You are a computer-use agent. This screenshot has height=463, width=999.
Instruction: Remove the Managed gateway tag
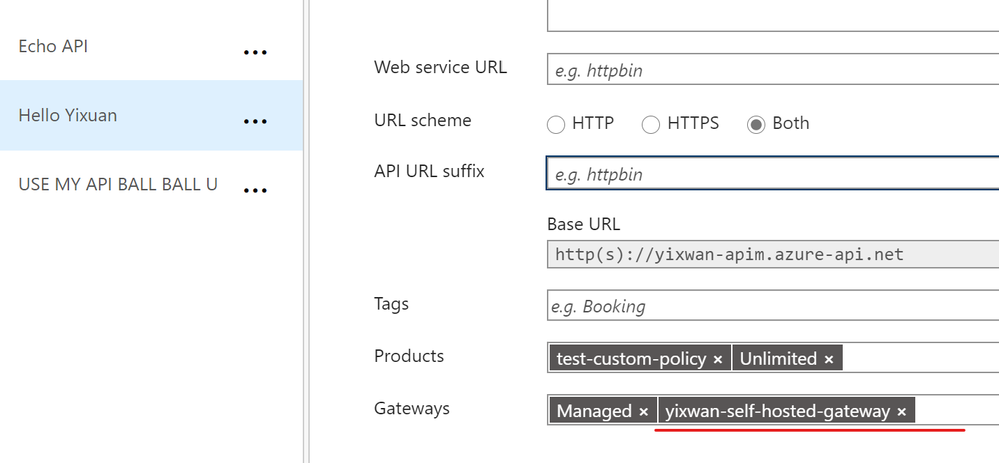[643, 412]
